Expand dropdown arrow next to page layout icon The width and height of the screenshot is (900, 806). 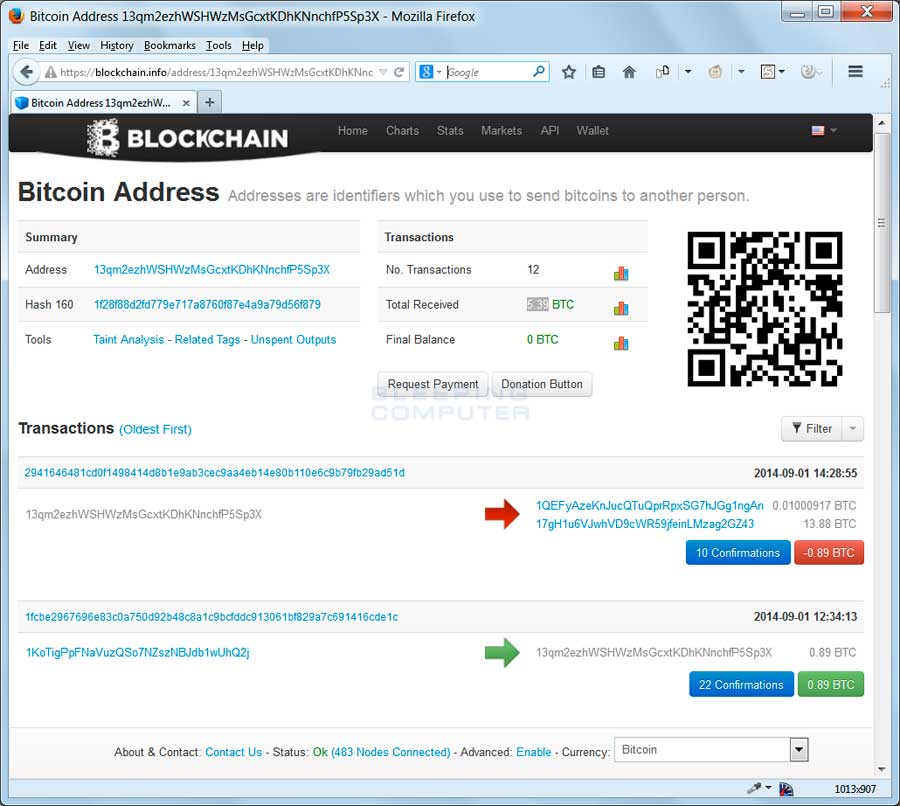688,72
